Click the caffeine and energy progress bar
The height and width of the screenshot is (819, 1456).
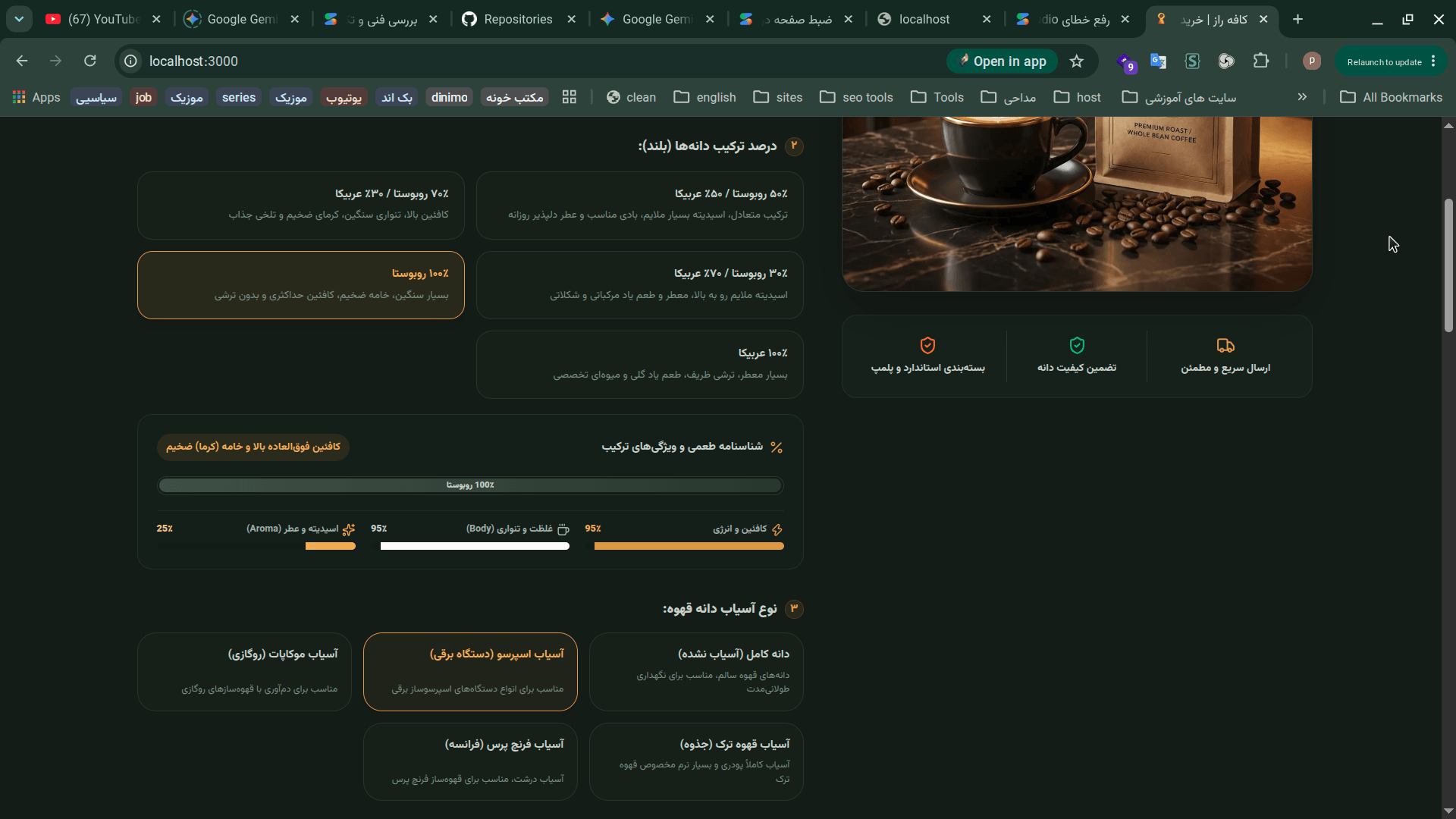point(689,546)
